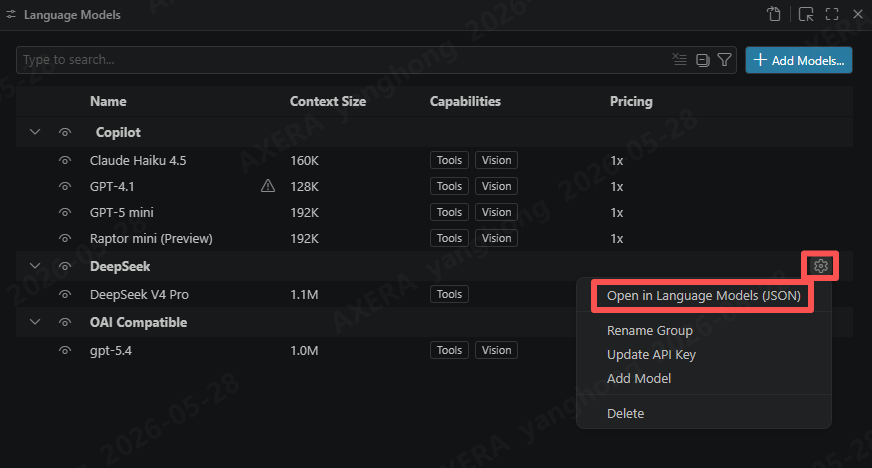Toggle visibility of DeepSeek V4 Pro
Screen dimensions: 872x468
pyautogui.click(x=65, y=295)
